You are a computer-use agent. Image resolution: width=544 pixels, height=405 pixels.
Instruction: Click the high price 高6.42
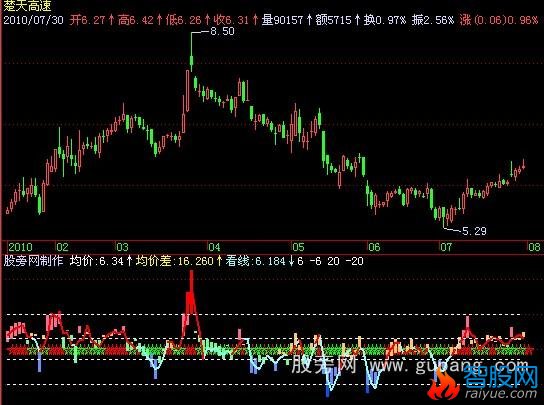135,20
